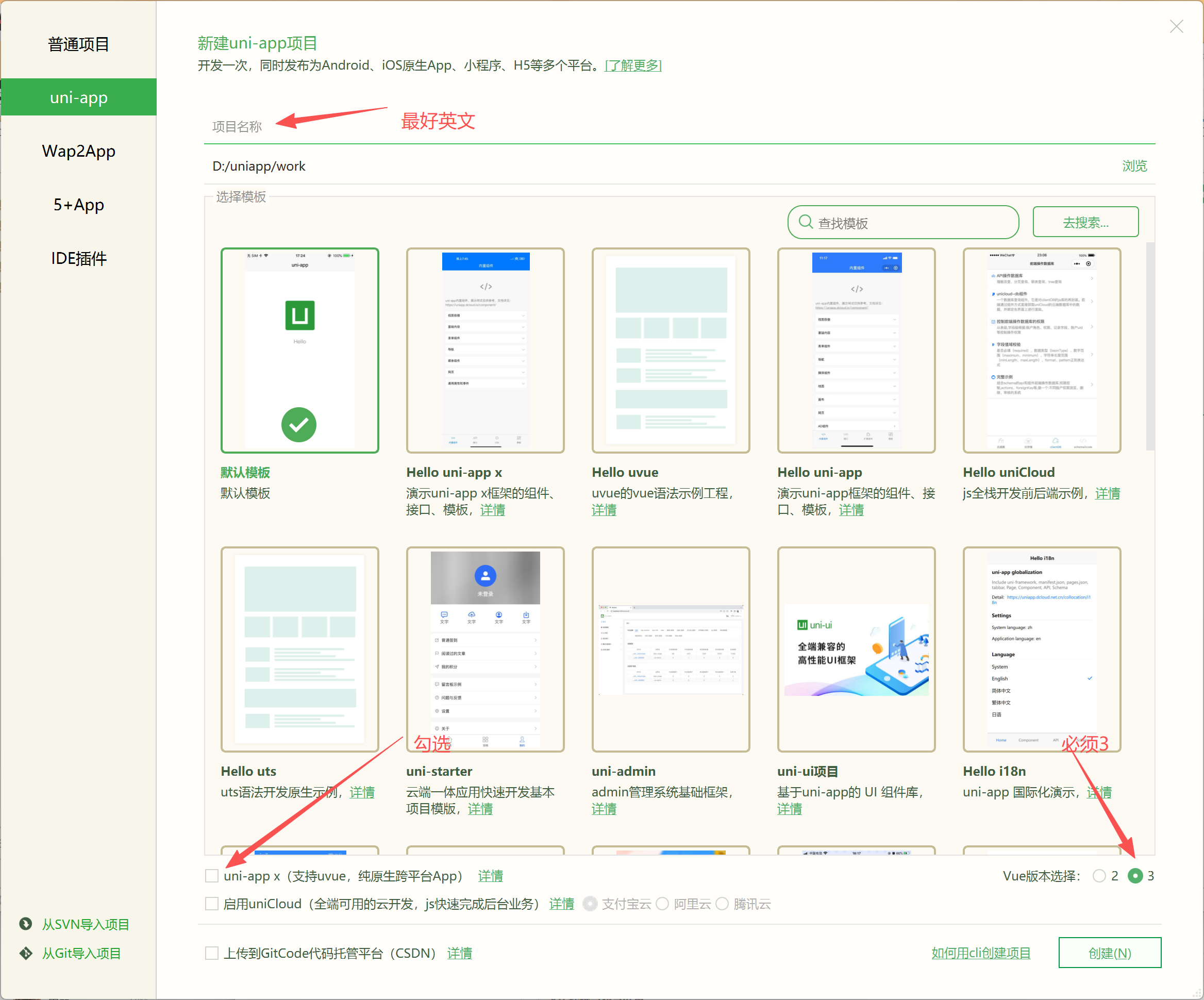Enable the uni-app x checkbox
Viewport: 1204px width, 1000px height.
point(212,876)
